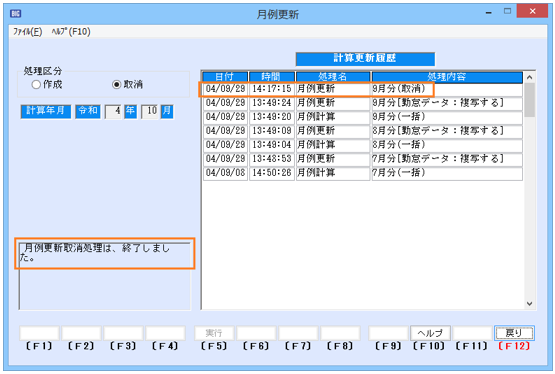Click the 処理内容 column header

tap(447, 77)
